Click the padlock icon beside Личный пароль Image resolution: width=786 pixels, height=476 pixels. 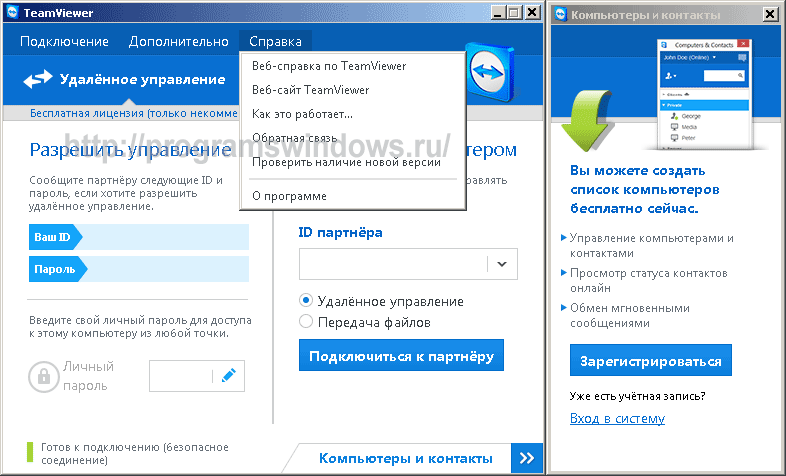[44, 376]
